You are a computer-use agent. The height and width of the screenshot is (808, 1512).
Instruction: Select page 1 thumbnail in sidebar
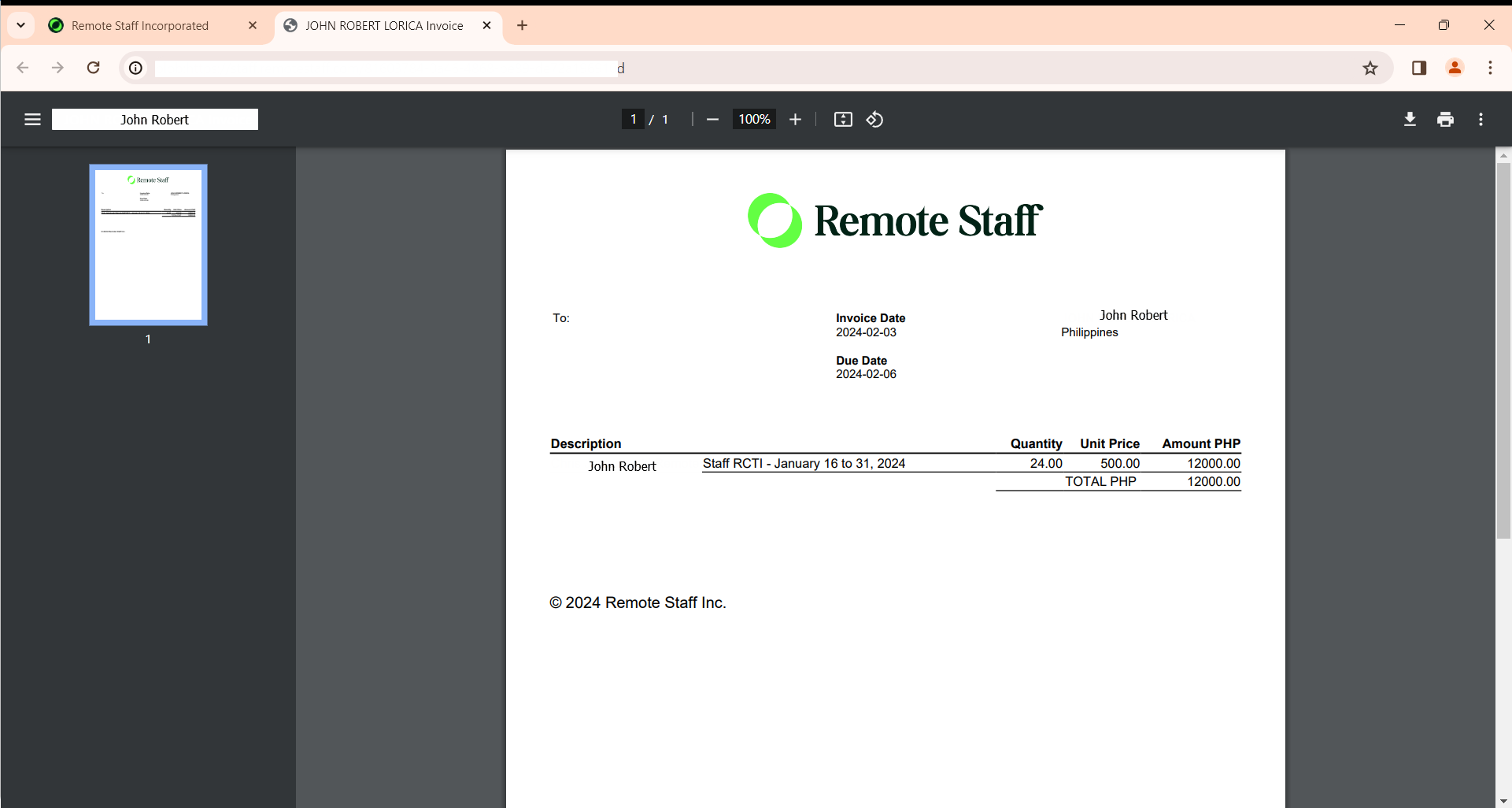148,245
